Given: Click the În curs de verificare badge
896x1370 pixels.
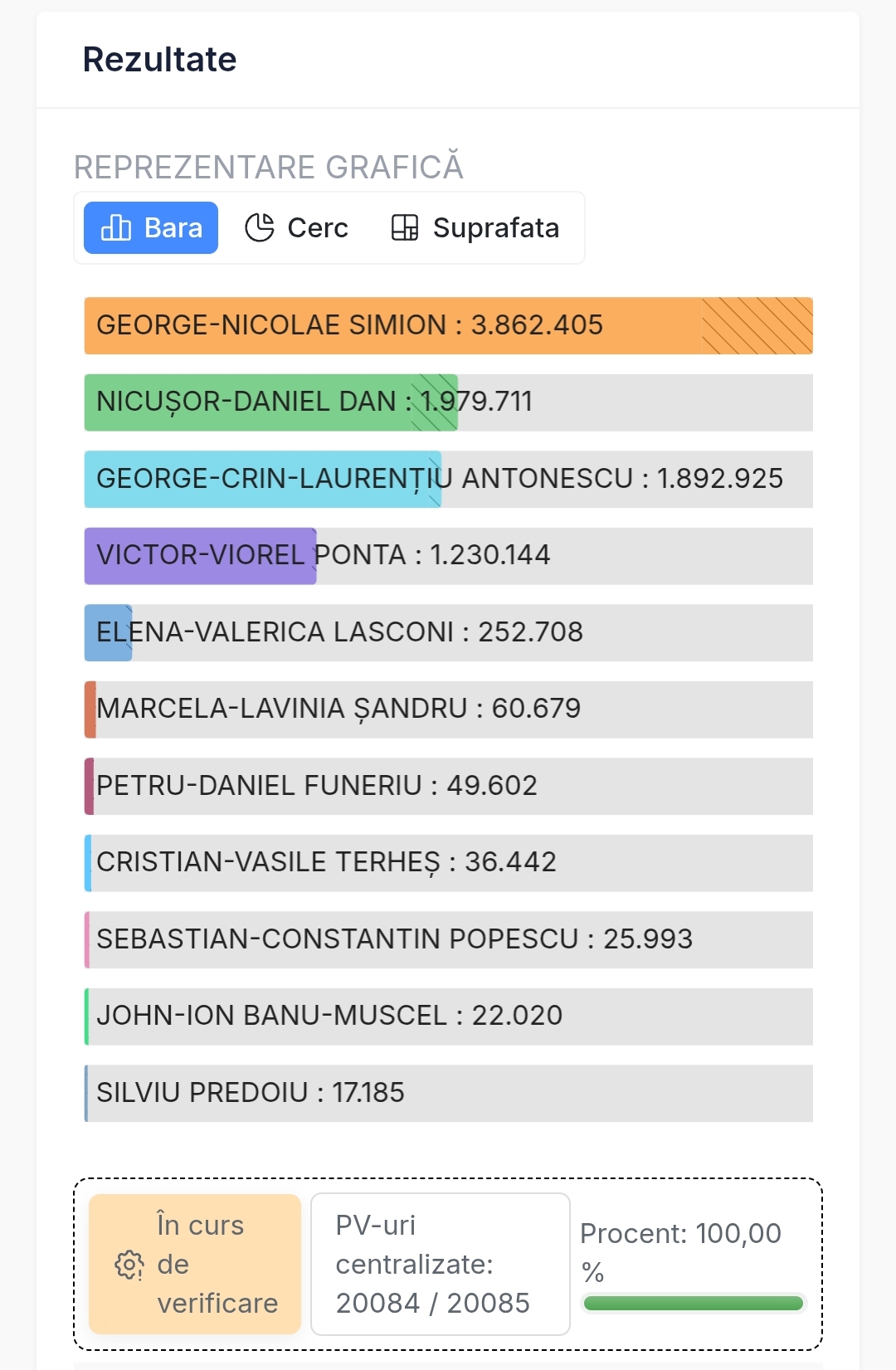Looking at the screenshot, I should click(x=195, y=1264).
